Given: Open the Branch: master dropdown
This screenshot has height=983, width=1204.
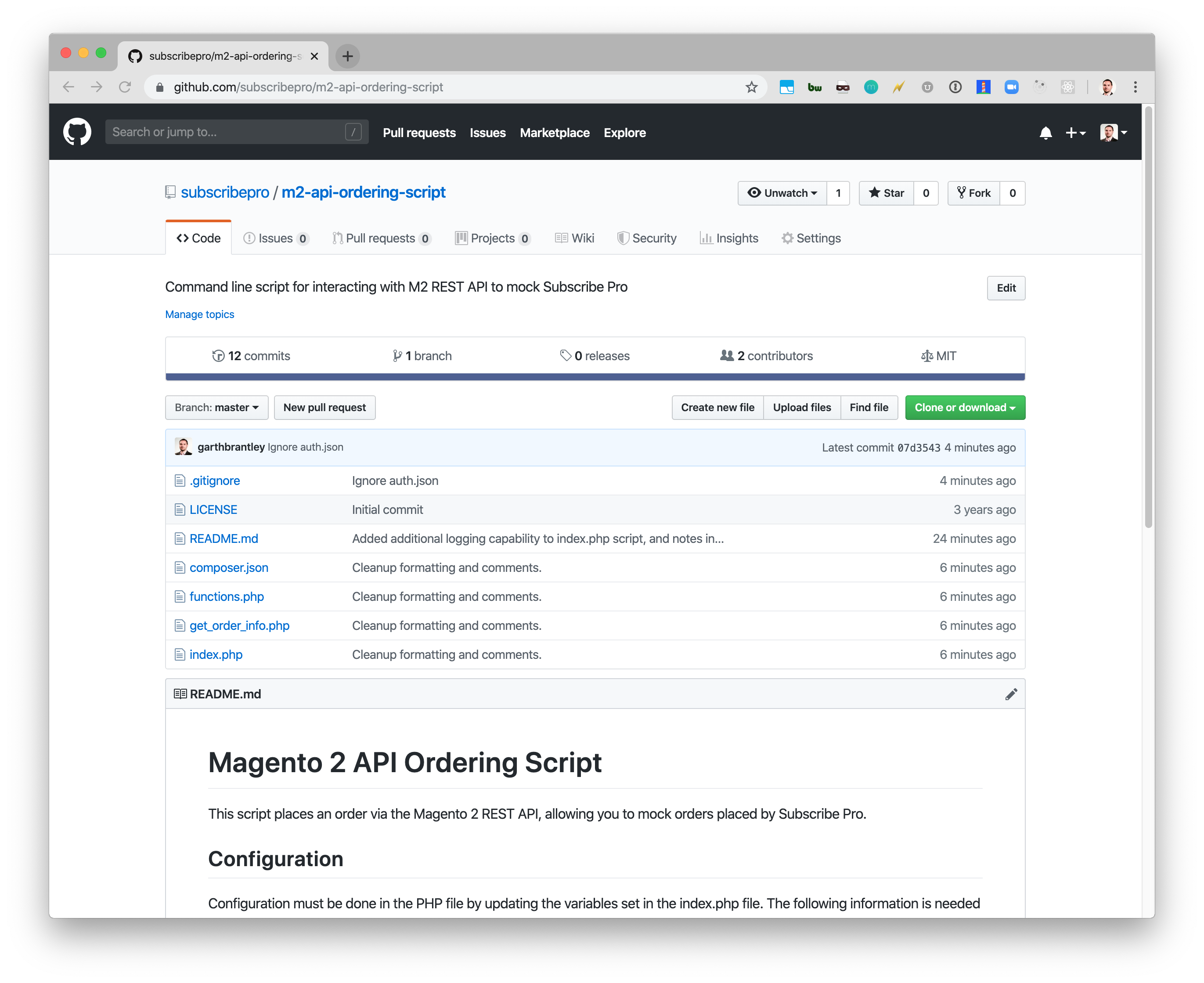Looking at the screenshot, I should (x=217, y=408).
